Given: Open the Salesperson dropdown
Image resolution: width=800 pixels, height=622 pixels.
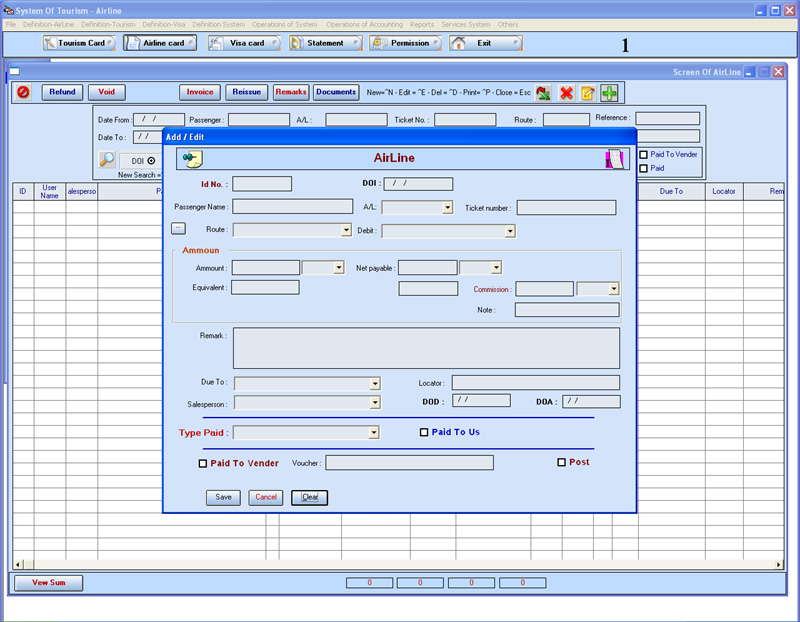Looking at the screenshot, I should point(375,403).
